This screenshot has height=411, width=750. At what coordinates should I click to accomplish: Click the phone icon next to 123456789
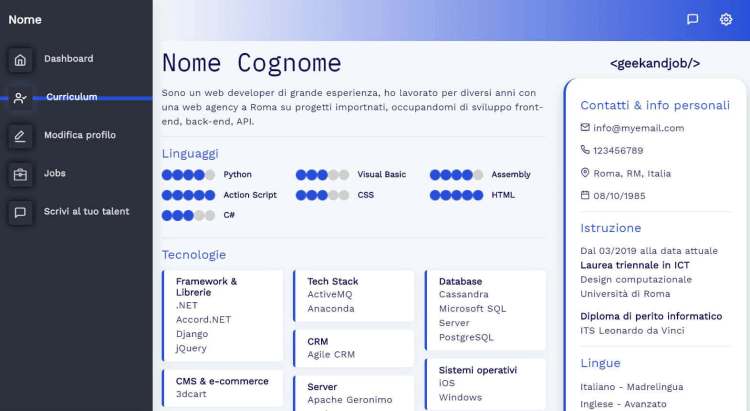pyautogui.click(x=585, y=150)
